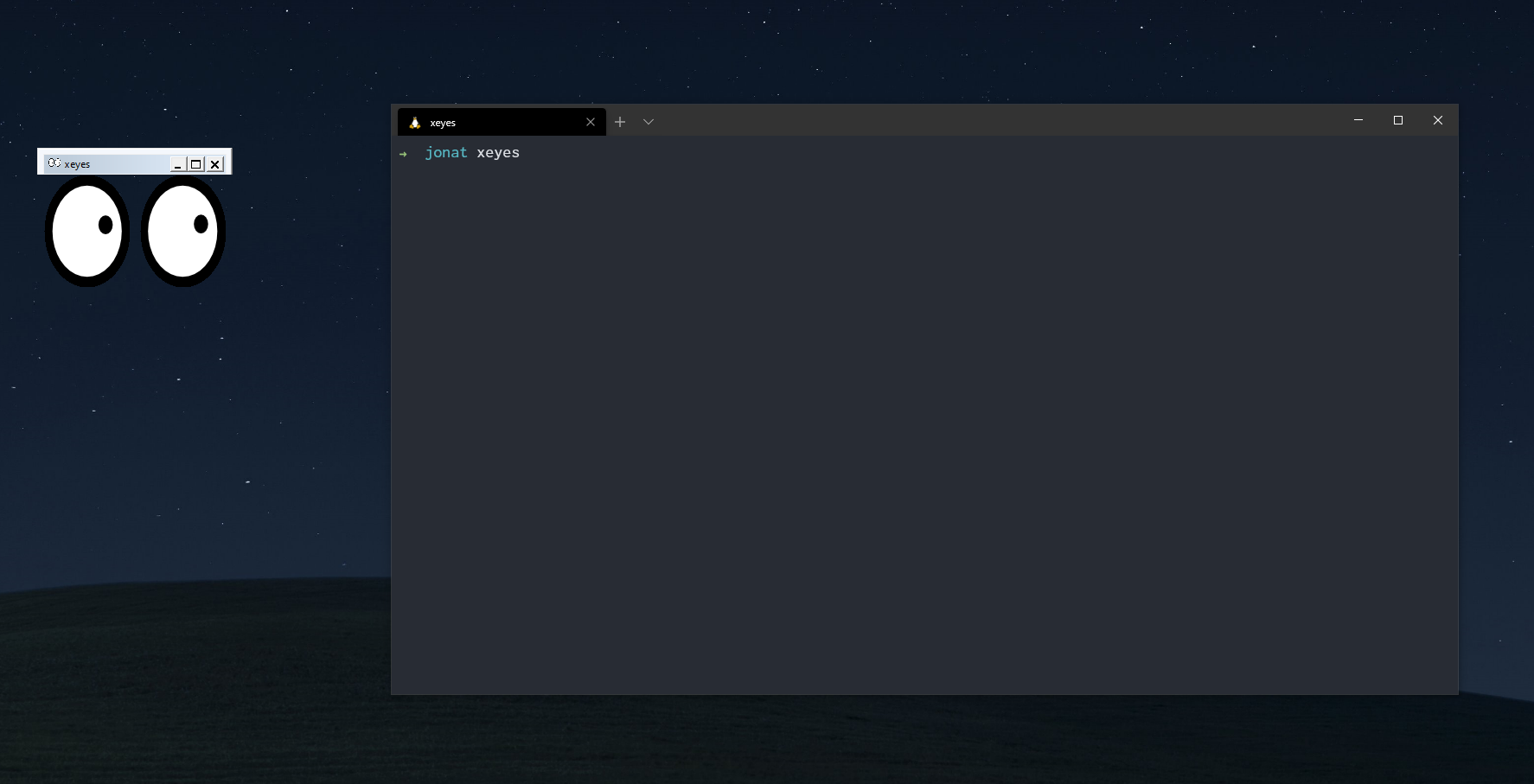Click the word jonat in the prompt
This screenshot has height=784, width=1534.
click(445, 152)
